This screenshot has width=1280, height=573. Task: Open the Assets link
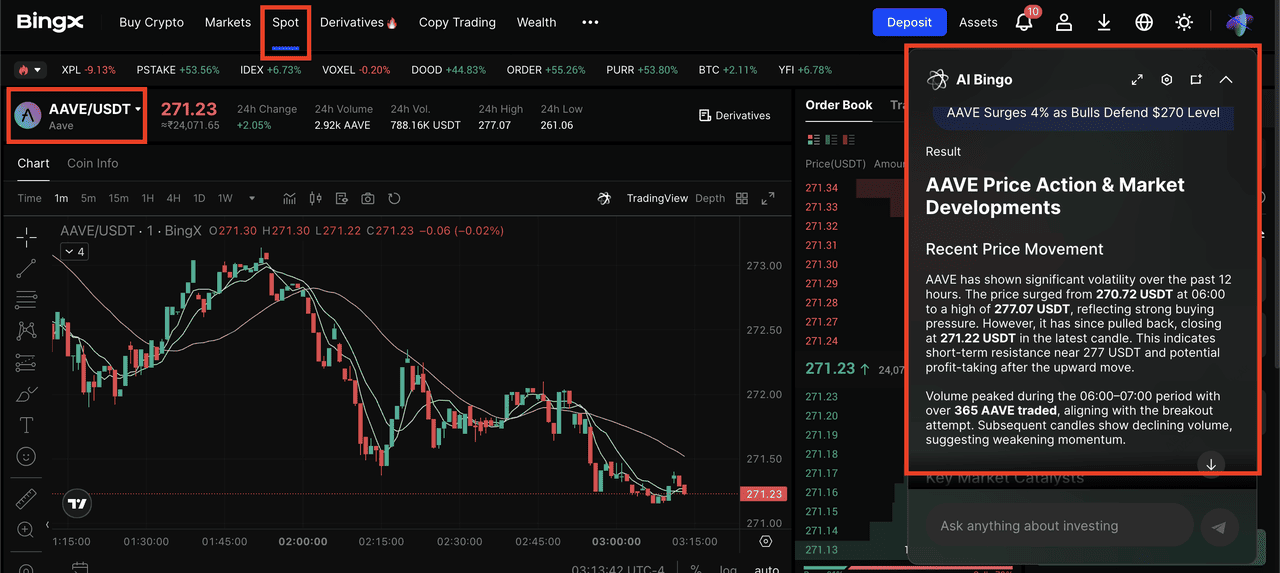pyautogui.click(x=978, y=22)
